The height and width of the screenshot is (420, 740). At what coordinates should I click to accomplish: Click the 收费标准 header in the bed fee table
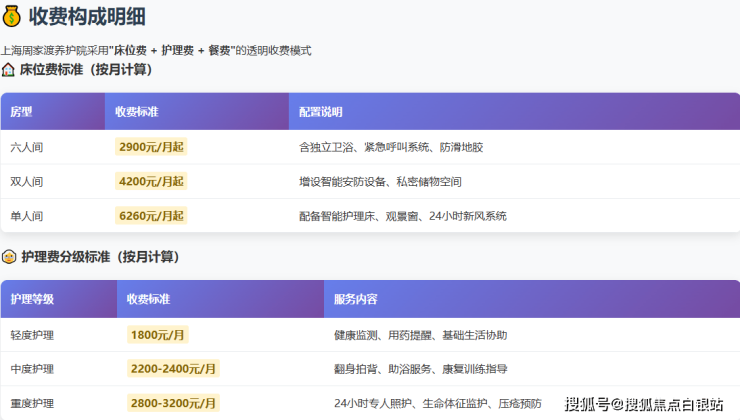coord(135,112)
